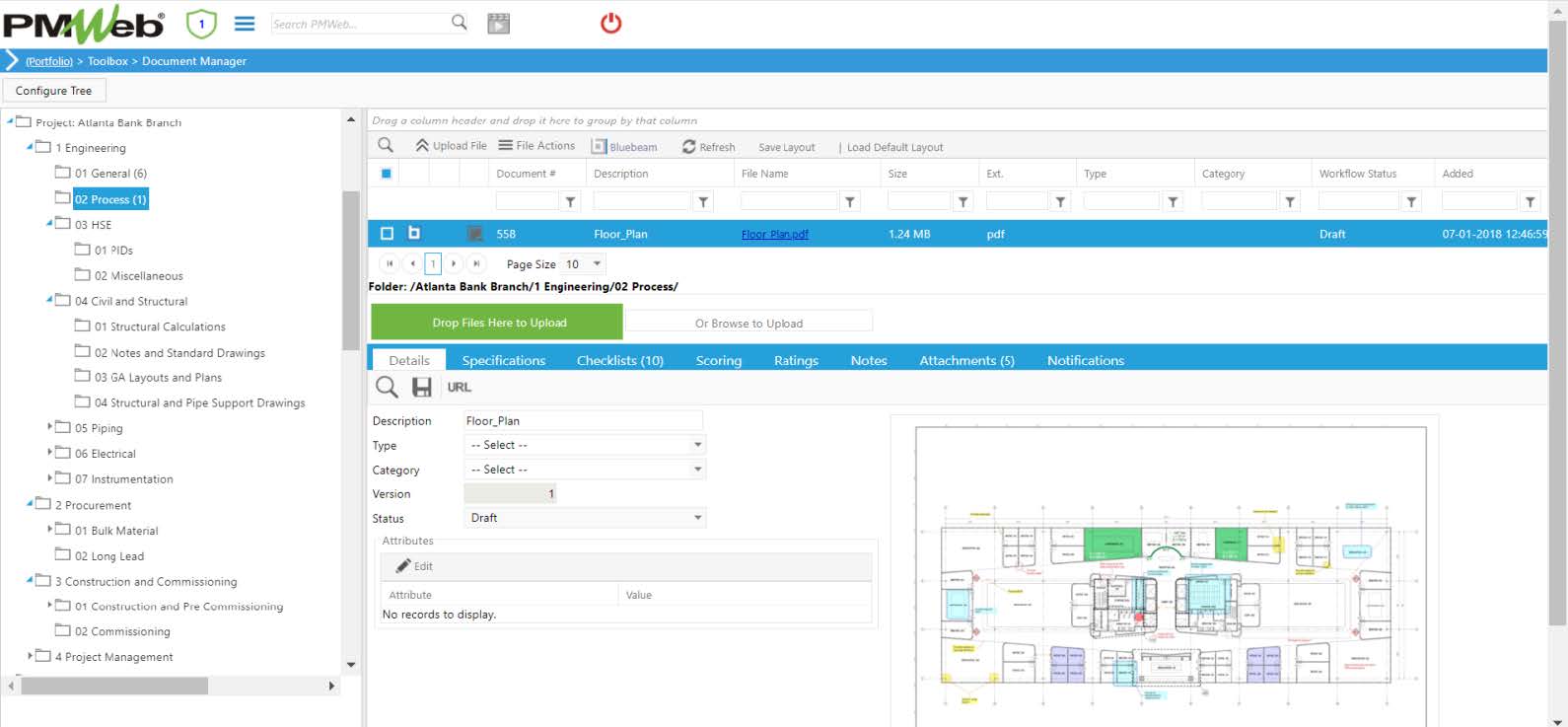
Task: Refresh the document list
Action: coord(708,146)
